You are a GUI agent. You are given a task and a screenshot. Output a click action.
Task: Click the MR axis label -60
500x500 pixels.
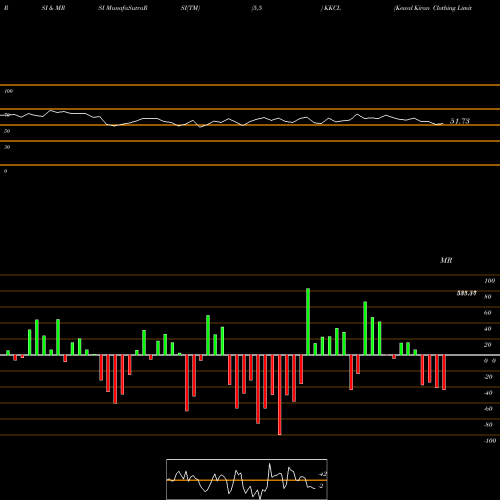(488, 409)
